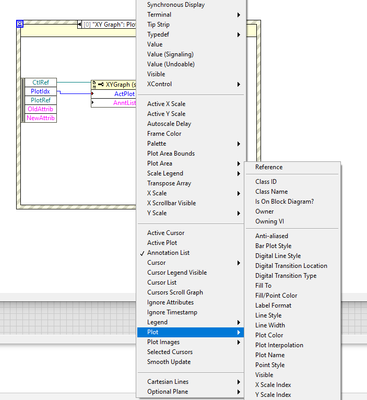Choose Bar Plot Style property
This screenshot has height=400, width=367.
click(293, 246)
